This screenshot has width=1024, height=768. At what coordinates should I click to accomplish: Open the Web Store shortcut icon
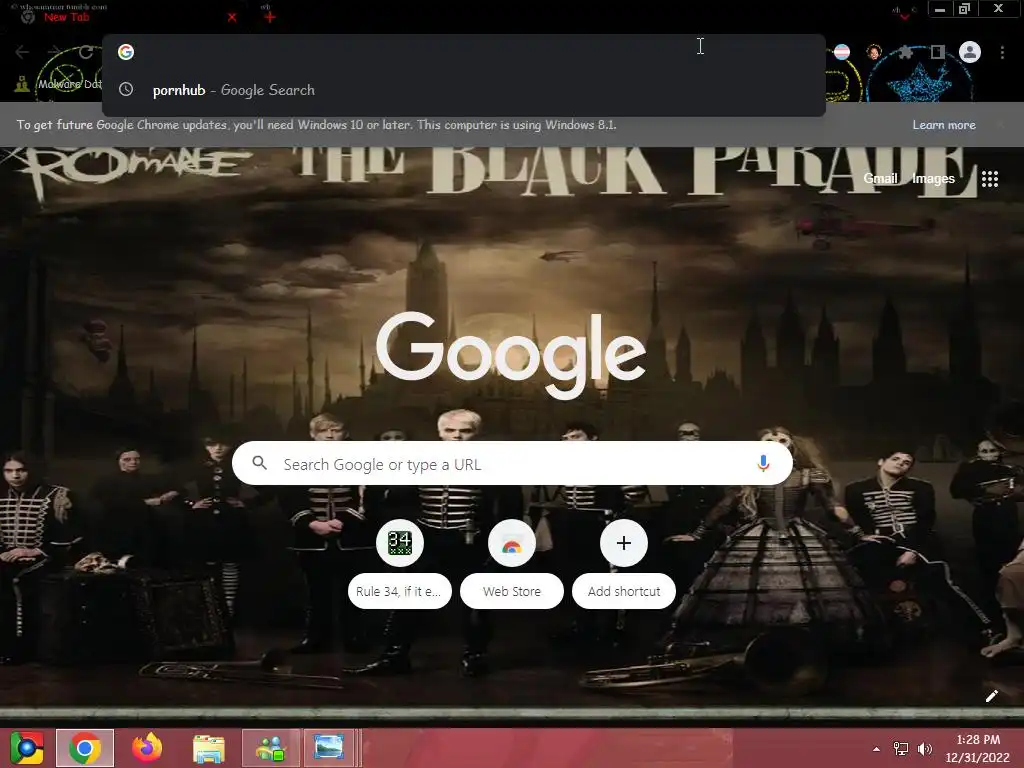[512, 543]
